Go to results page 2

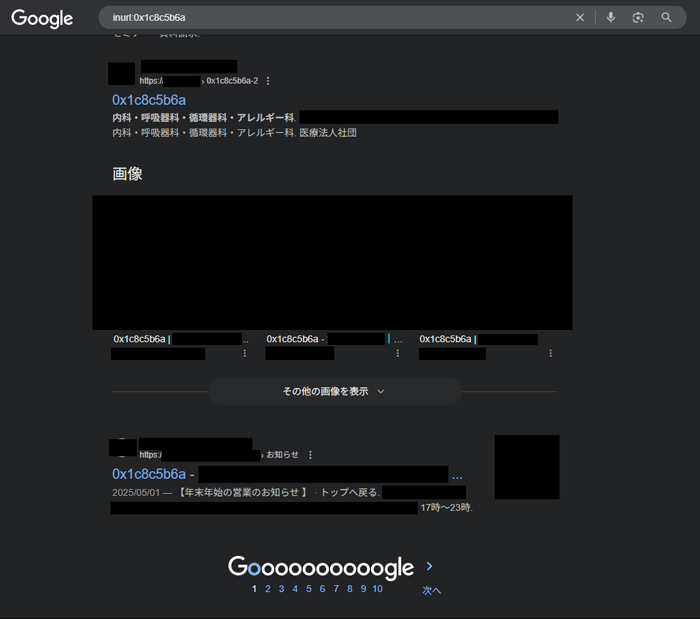point(268,589)
